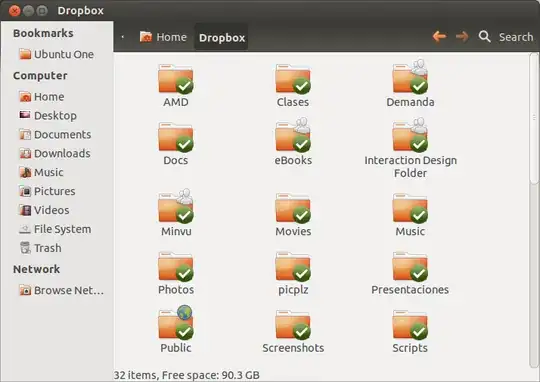Open the Screenshots folder icon

coord(293,325)
